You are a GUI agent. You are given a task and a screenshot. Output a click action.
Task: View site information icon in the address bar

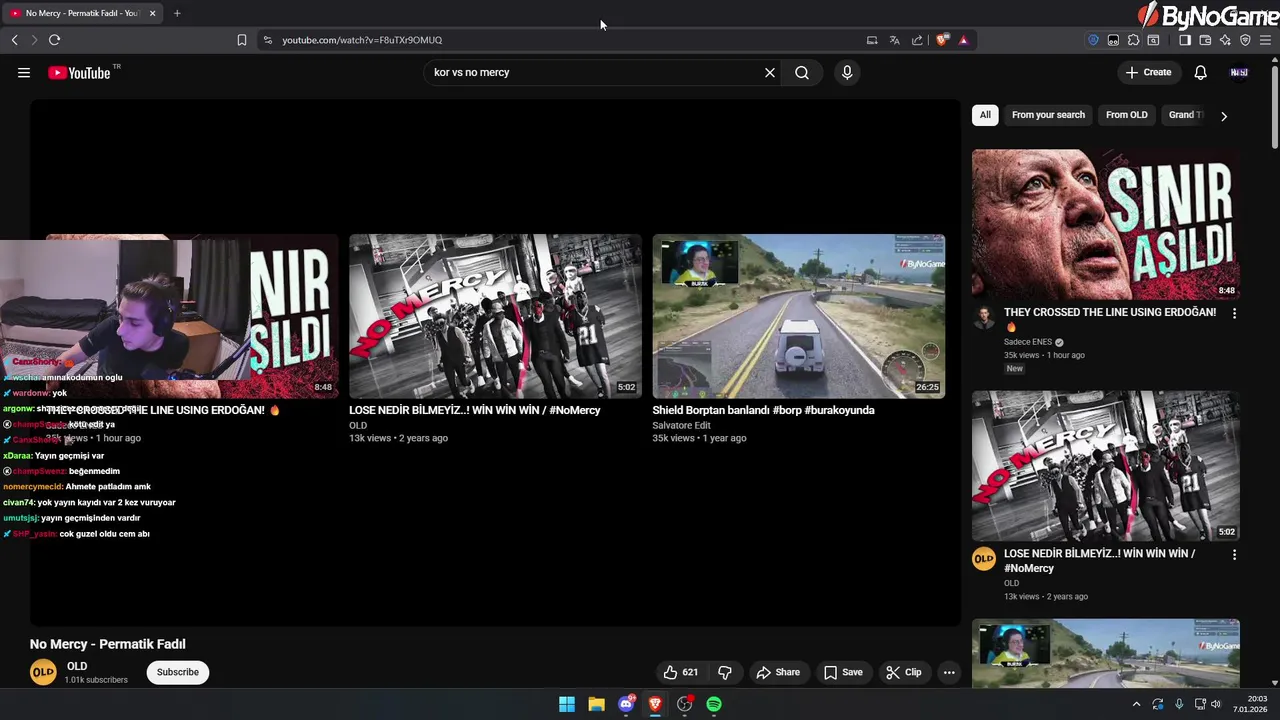pos(267,40)
